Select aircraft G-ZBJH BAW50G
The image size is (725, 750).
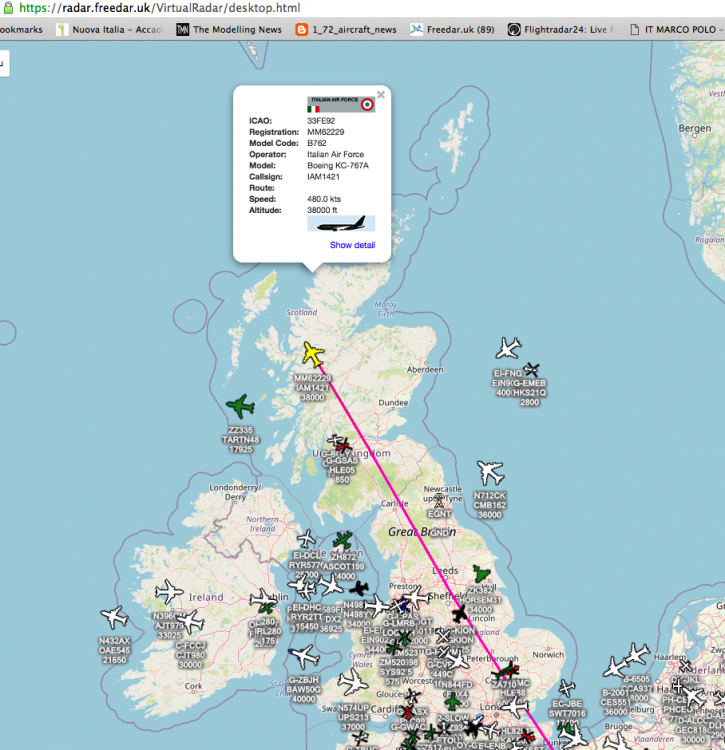click(303, 658)
